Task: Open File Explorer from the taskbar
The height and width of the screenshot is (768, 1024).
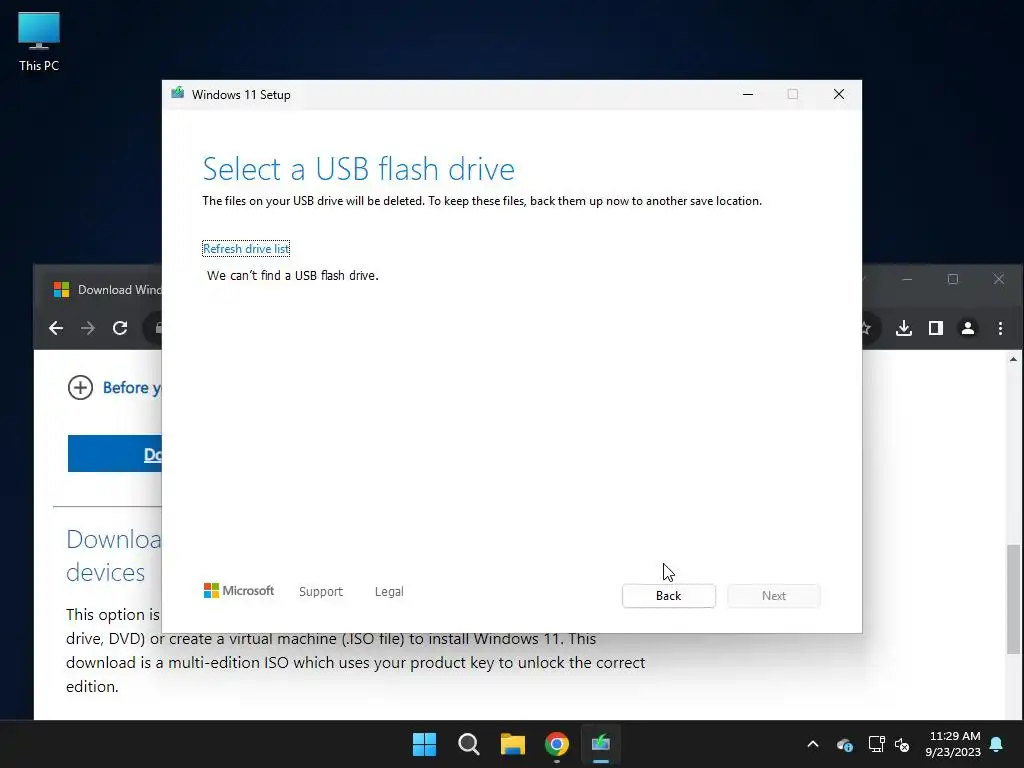Action: tap(513, 744)
